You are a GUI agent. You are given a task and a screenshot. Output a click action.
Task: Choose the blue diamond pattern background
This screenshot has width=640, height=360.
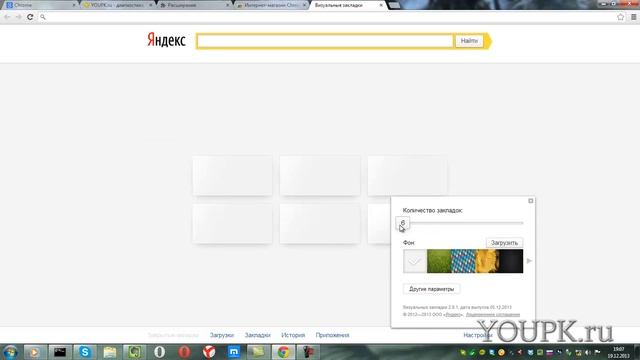tap(463, 261)
